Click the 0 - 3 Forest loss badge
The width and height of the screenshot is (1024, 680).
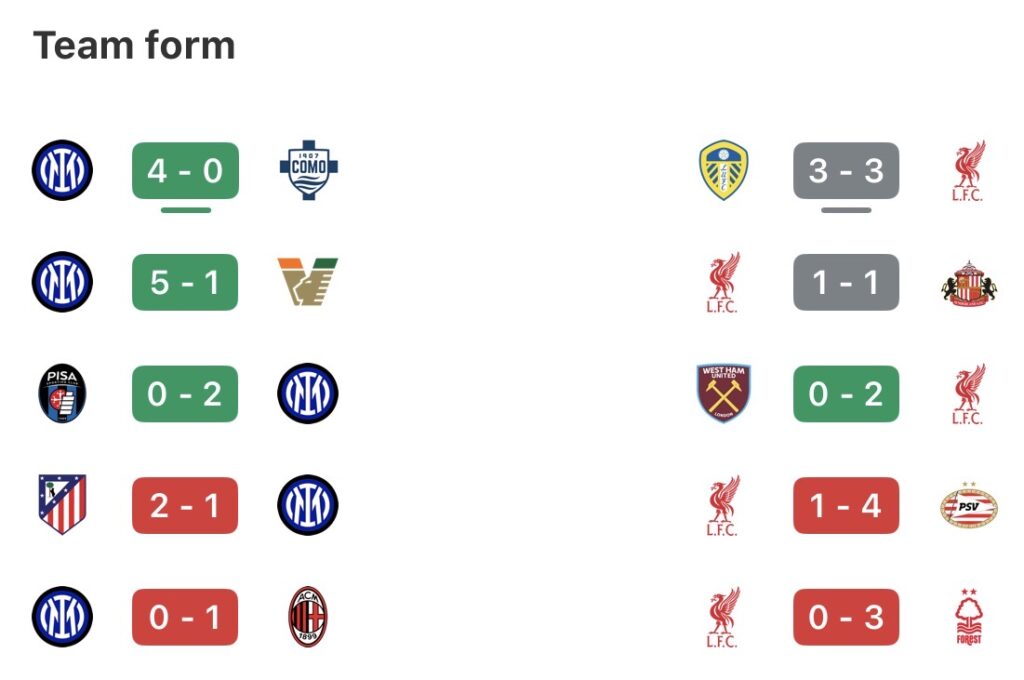tap(846, 617)
